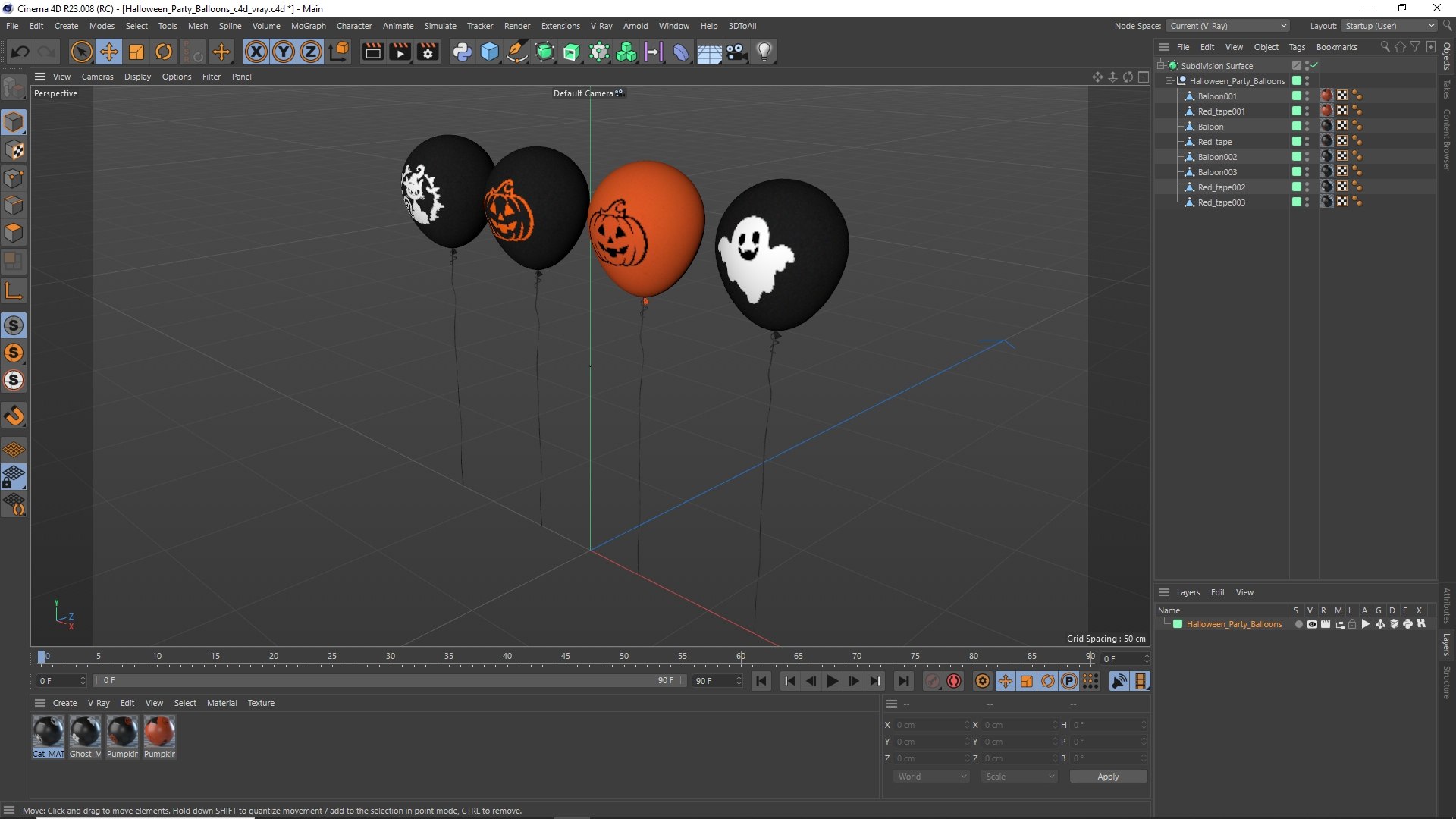Open Layers menu in layer manager
Screen dimensions: 1456x819
point(1188,592)
